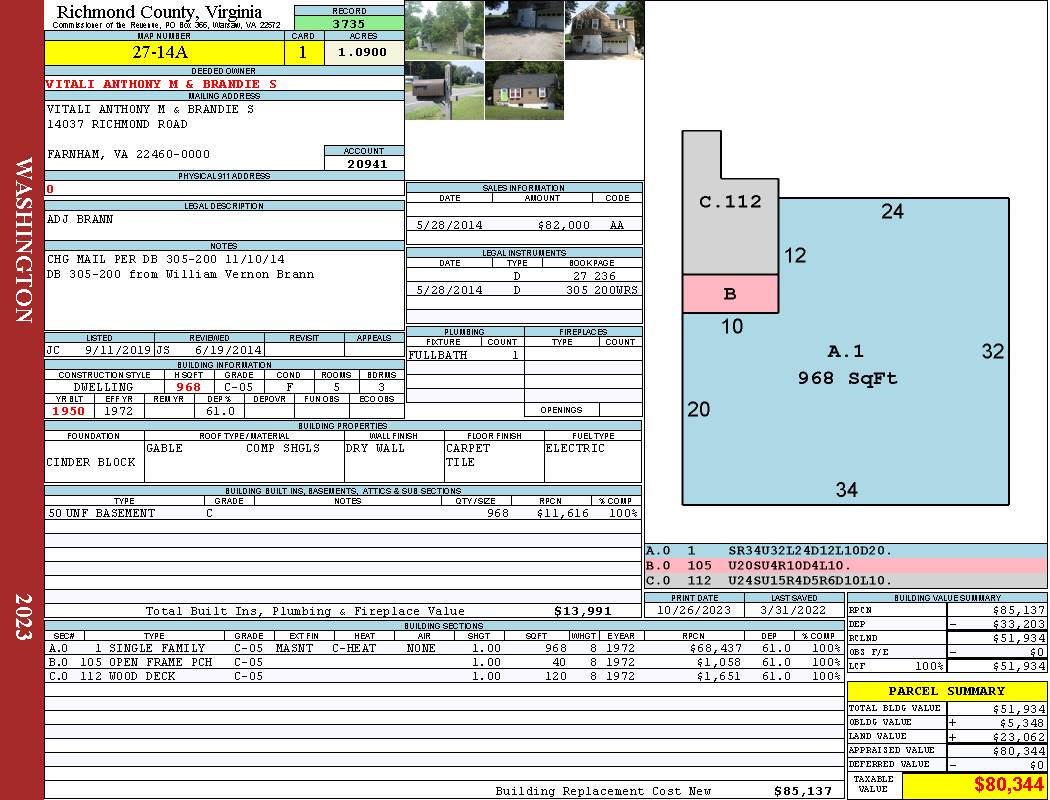Select the 50 UNF BASEMENT row

pyautogui.click(x=343, y=513)
